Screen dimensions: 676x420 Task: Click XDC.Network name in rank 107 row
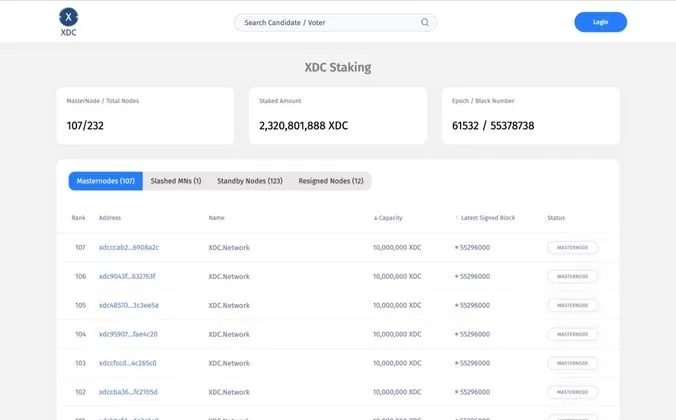pyautogui.click(x=229, y=248)
